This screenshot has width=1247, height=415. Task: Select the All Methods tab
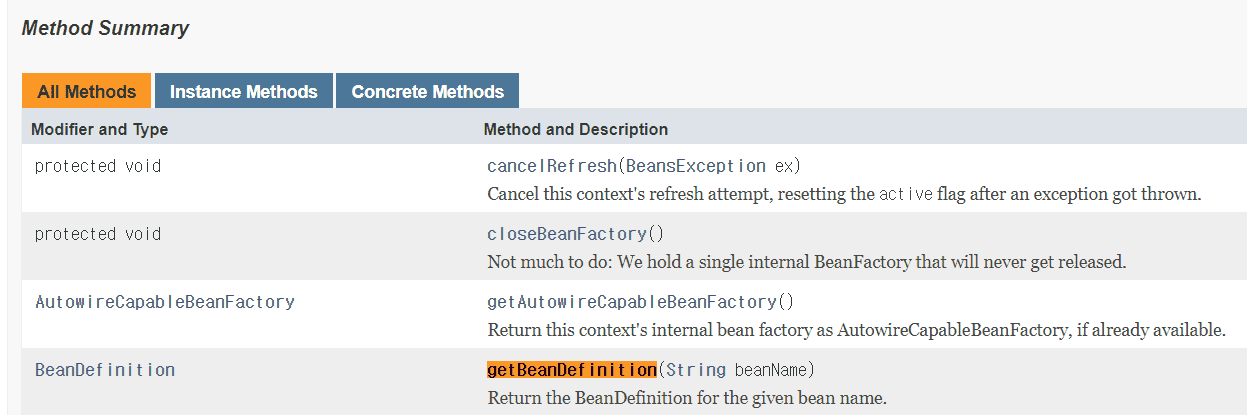86,91
